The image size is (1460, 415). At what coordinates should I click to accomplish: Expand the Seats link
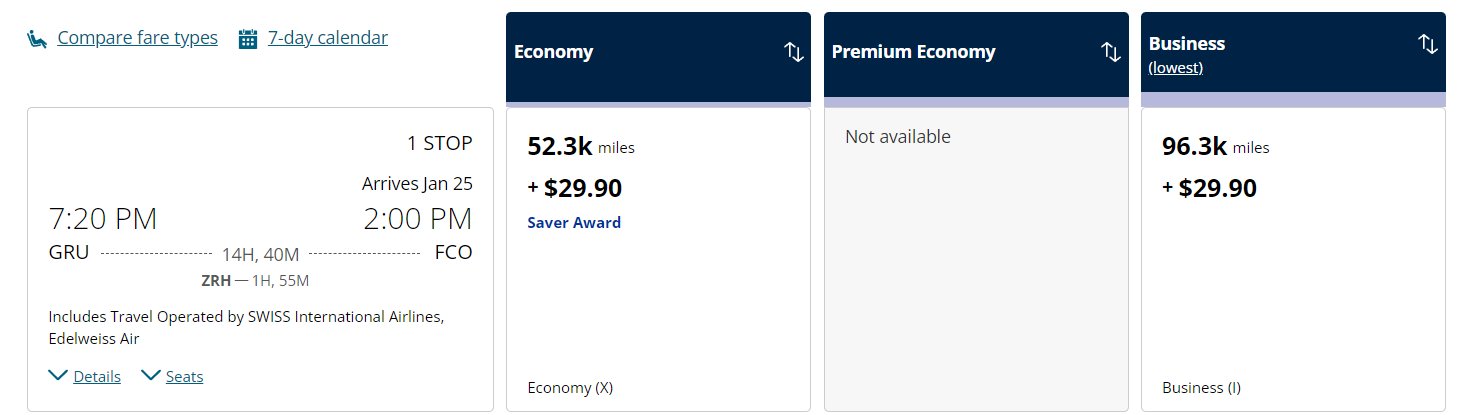pos(184,377)
